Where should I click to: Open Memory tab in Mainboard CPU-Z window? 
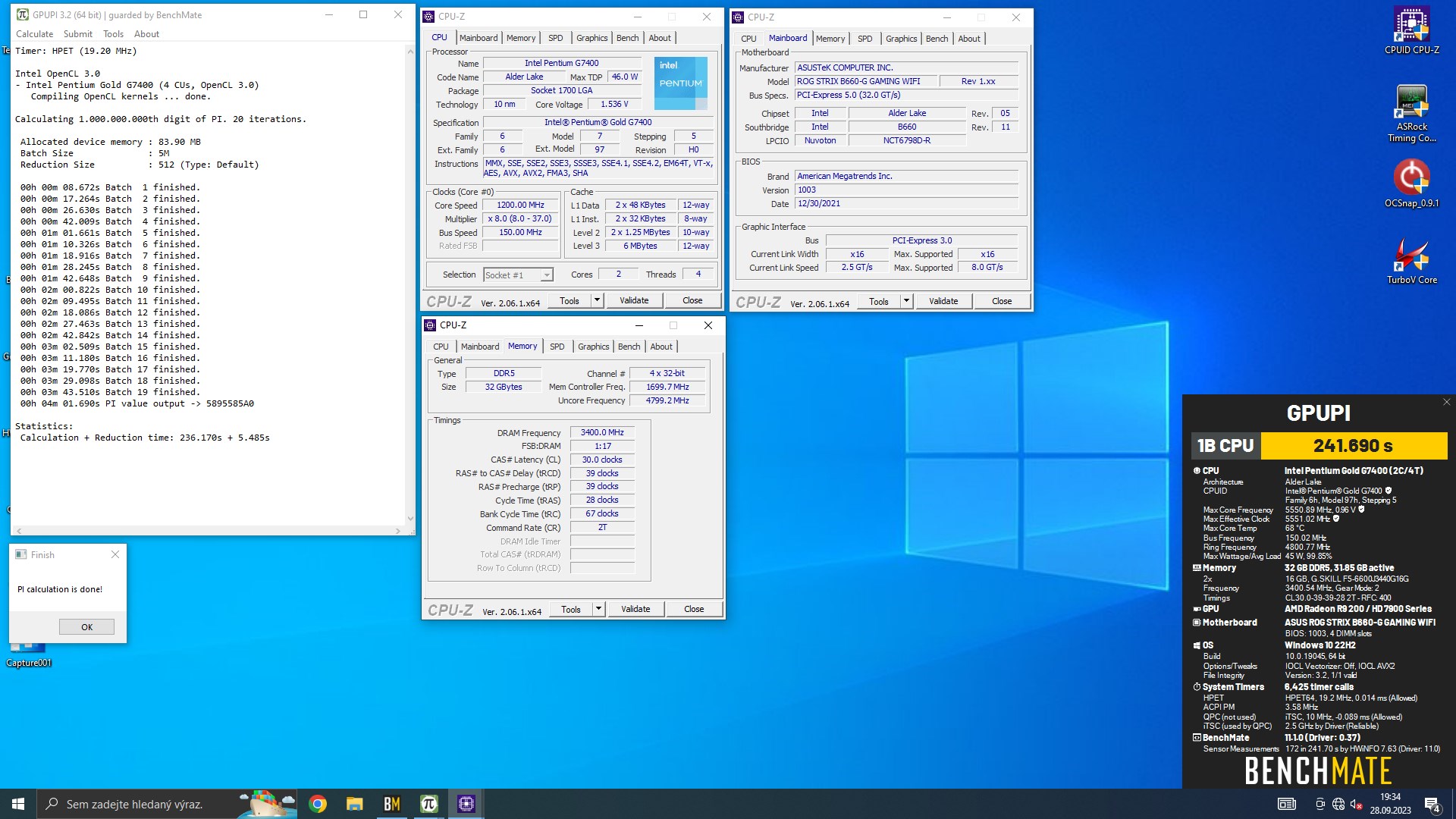pos(830,39)
